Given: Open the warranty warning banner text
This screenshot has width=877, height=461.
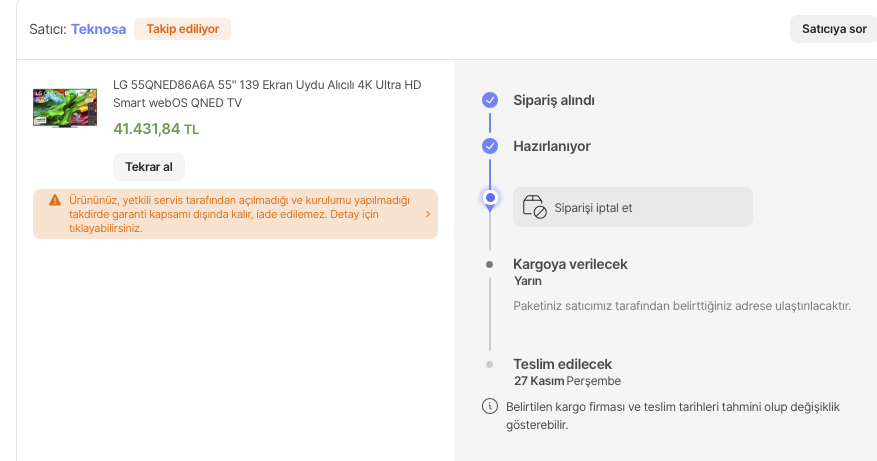Looking at the screenshot, I should point(238,213).
